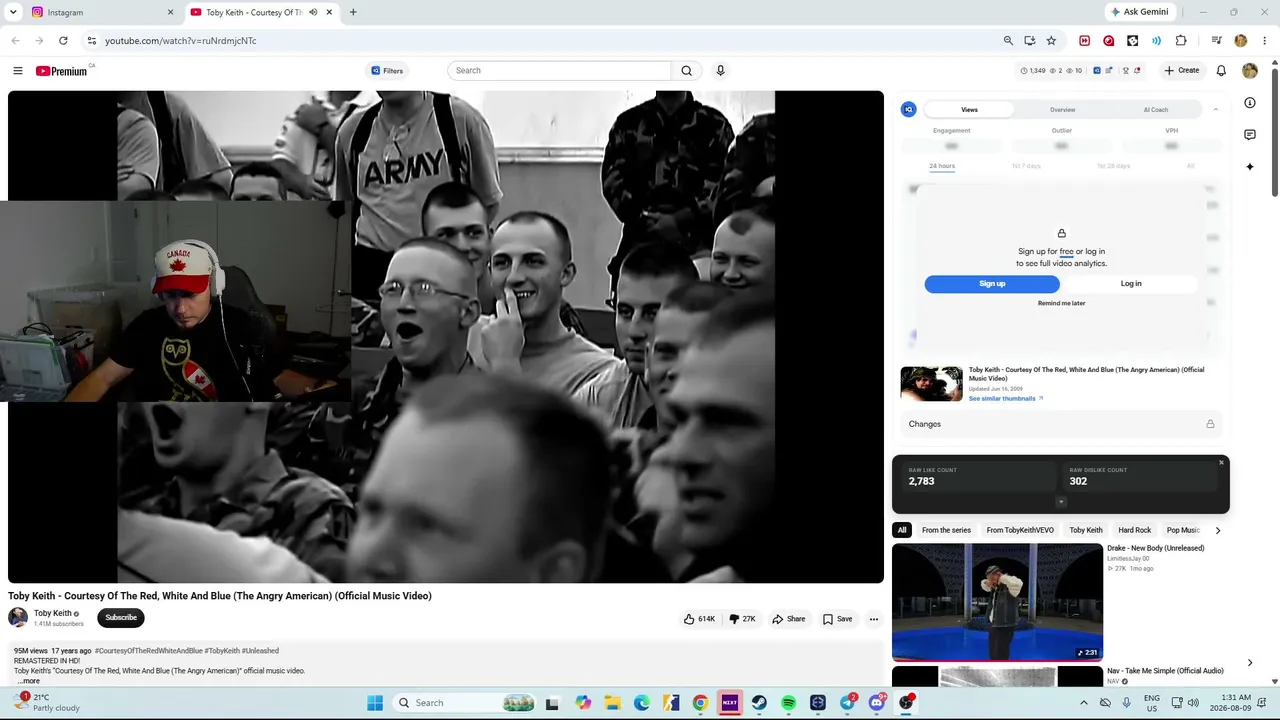The height and width of the screenshot is (720, 1280).
Task: Click the sparkle AI icon in side rail
Action: click(x=1250, y=167)
